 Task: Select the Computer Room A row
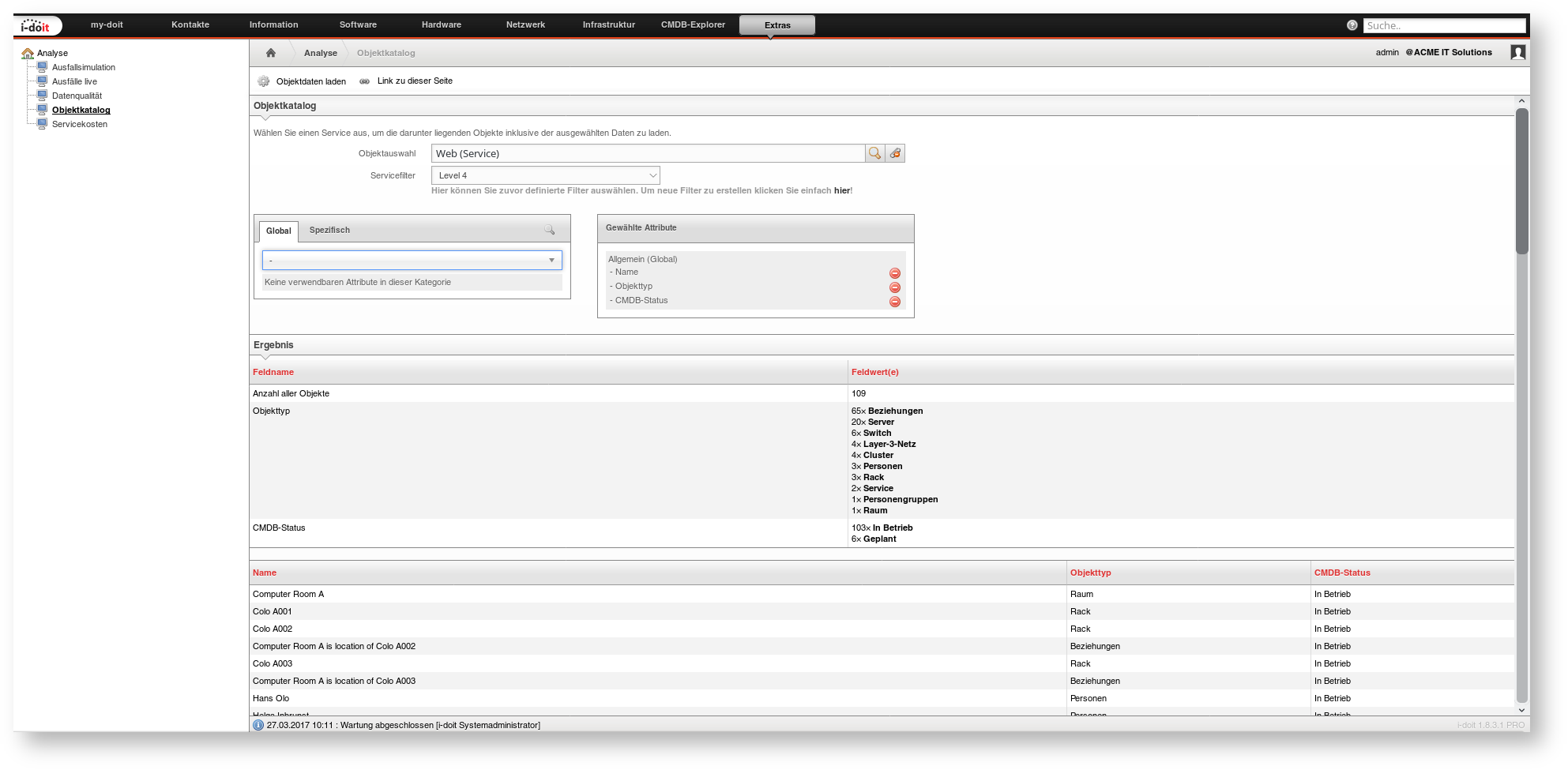pos(882,594)
